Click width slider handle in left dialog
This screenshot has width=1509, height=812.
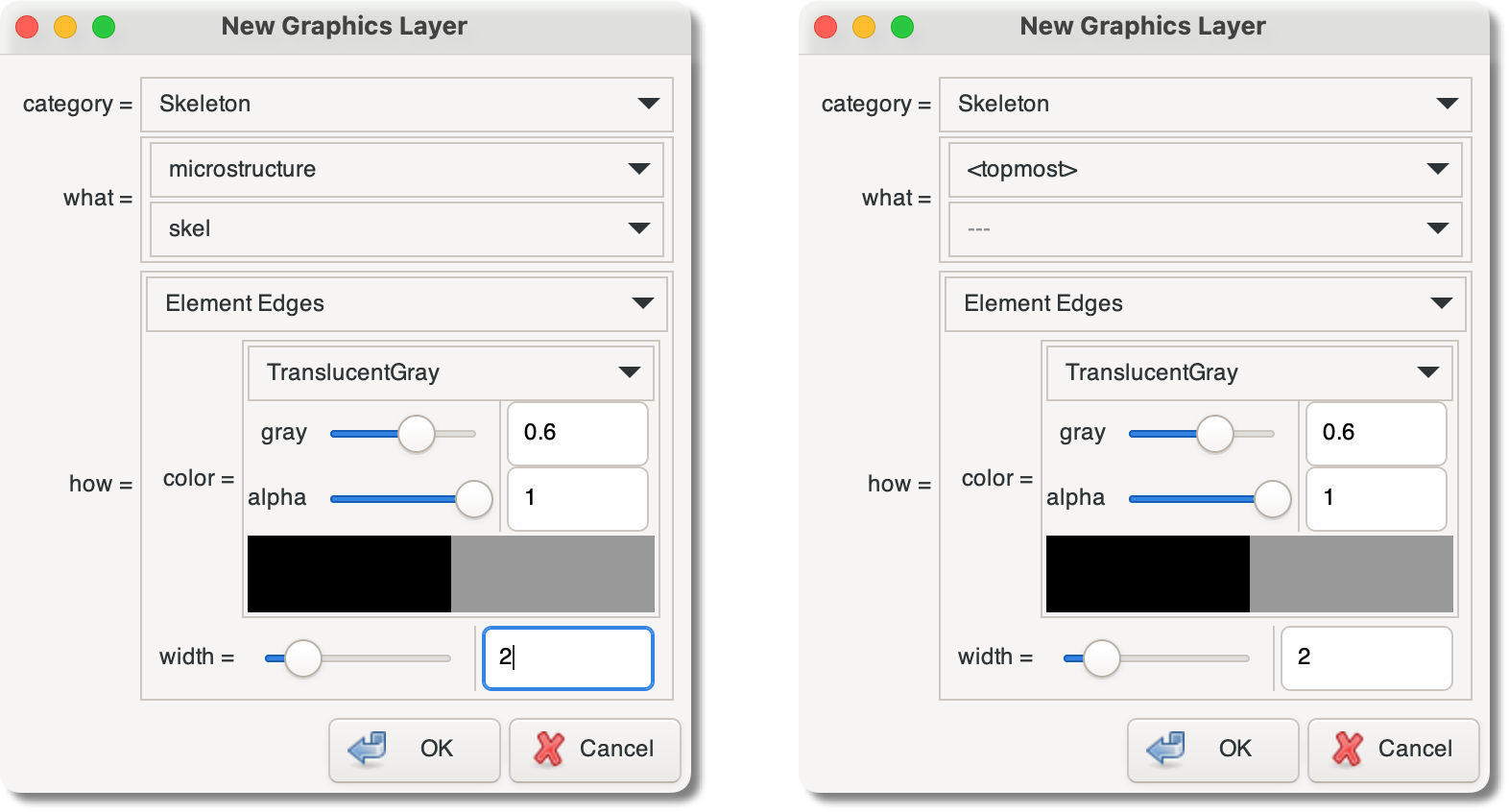pyautogui.click(x=303, y=658)
